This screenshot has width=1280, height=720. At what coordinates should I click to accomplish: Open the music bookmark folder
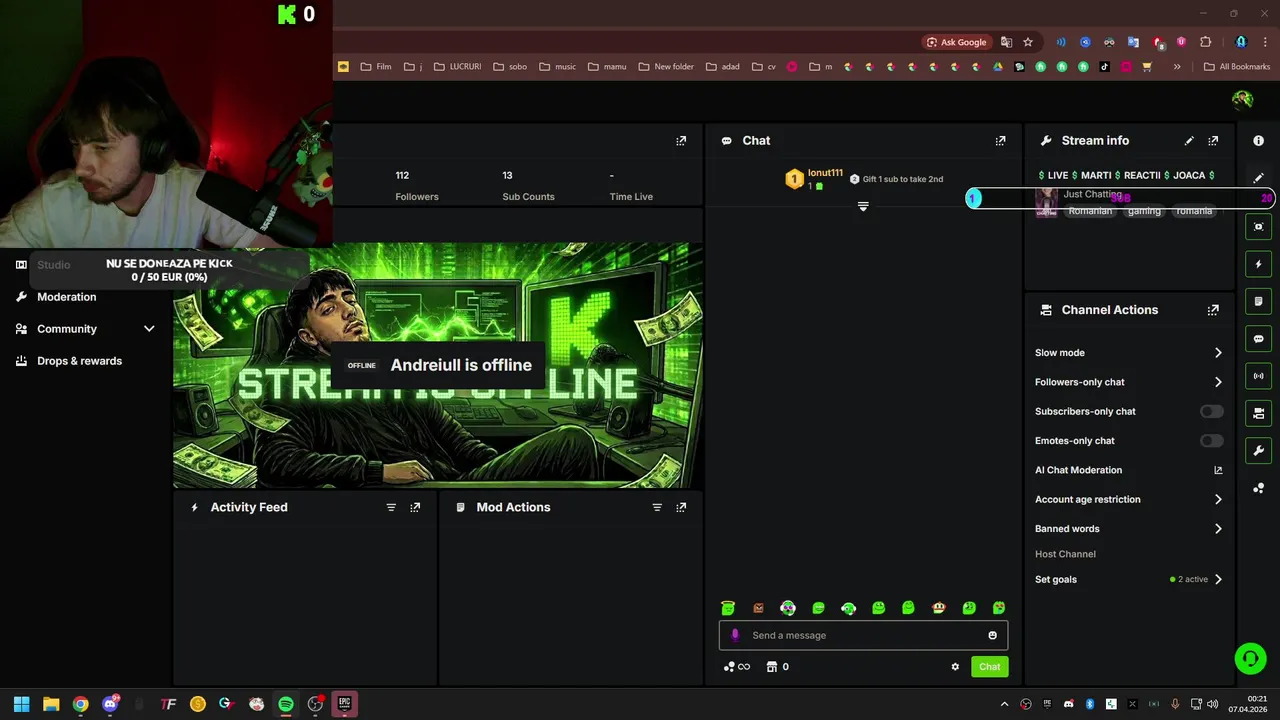pyautogui.click(x=557, y=67)
